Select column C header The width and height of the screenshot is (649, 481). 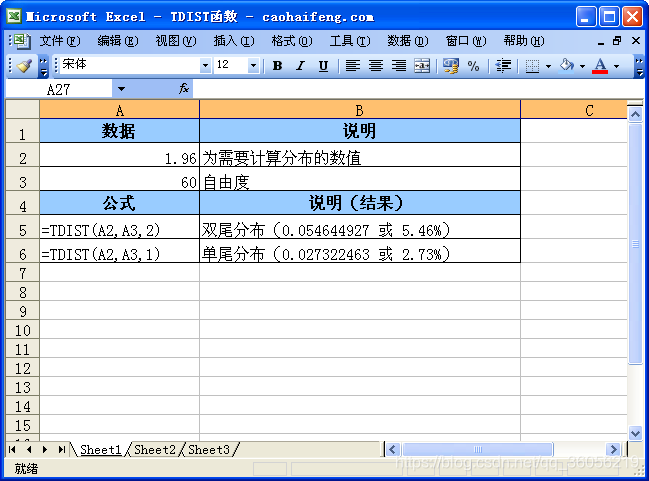[574, 110]
